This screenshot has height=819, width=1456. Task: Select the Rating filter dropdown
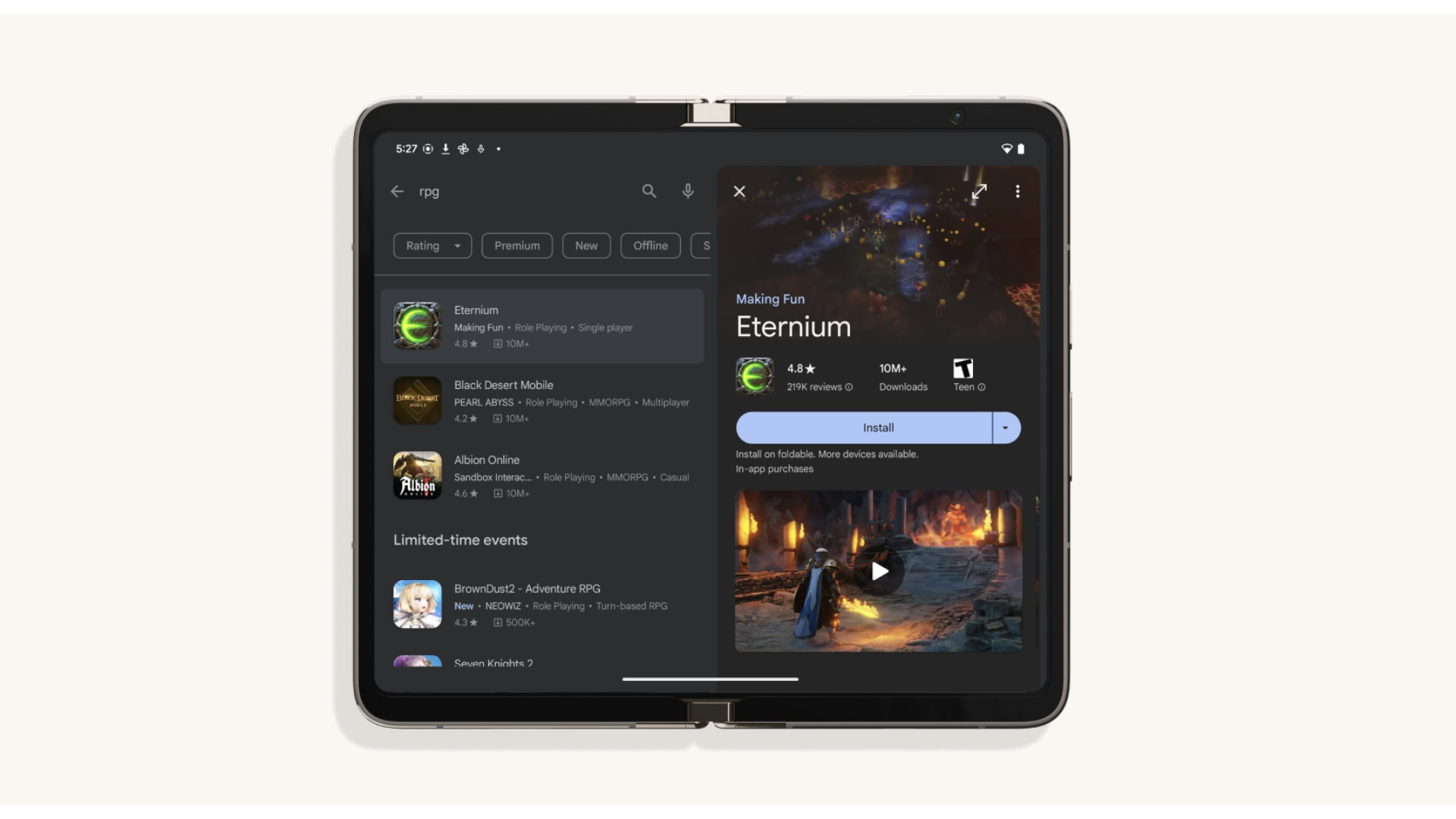pos(432,245)
